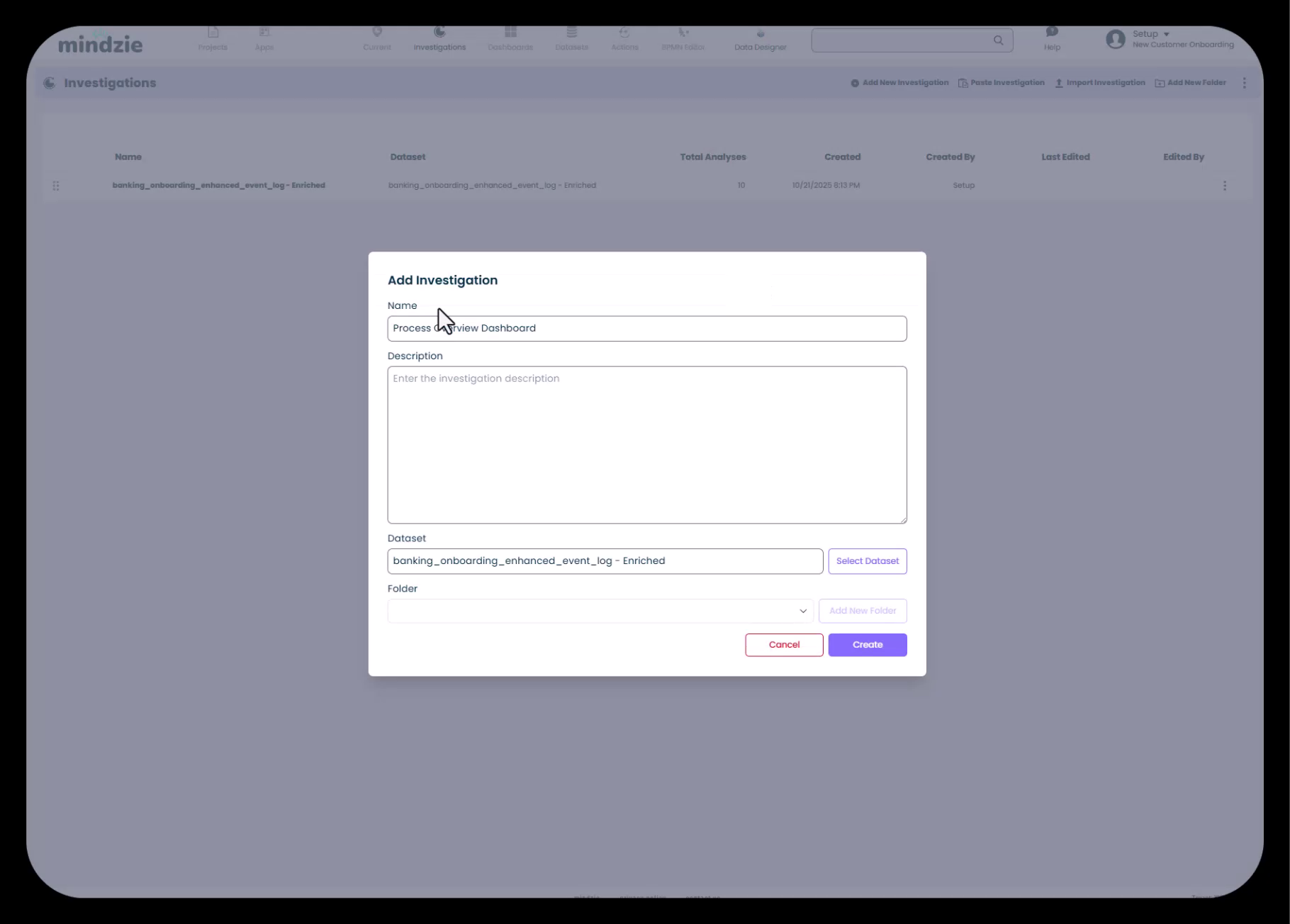Switch to the Investigations tab

439,39
